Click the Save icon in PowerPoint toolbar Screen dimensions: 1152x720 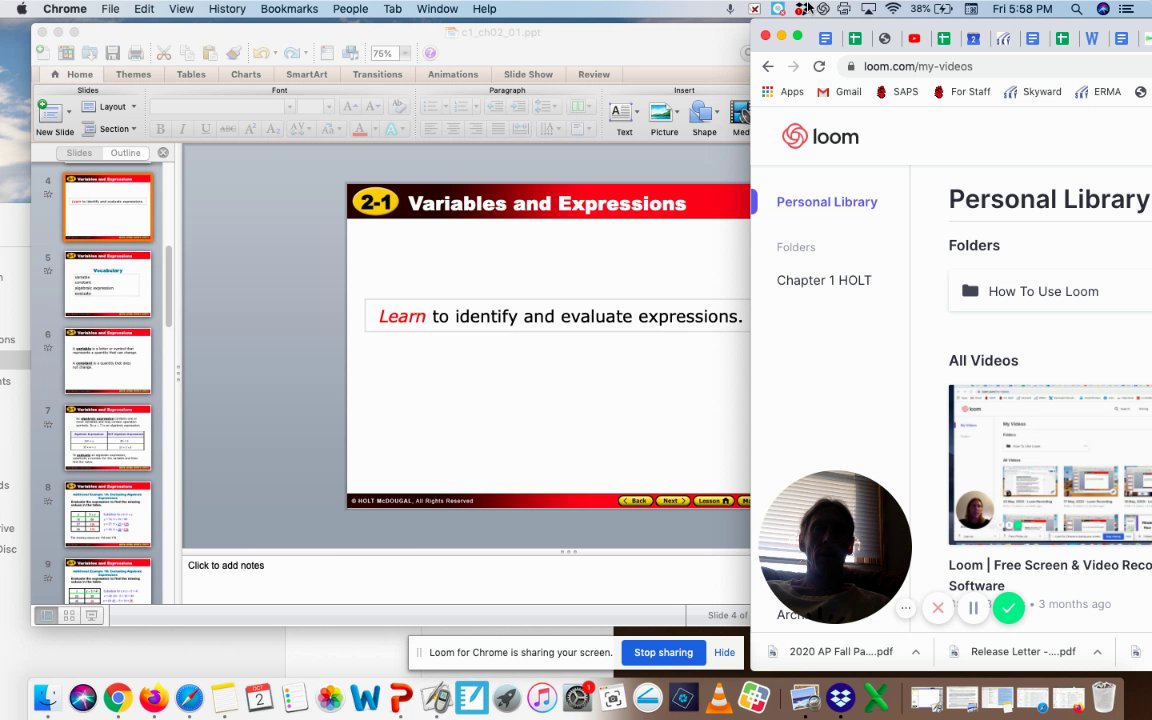112,53
